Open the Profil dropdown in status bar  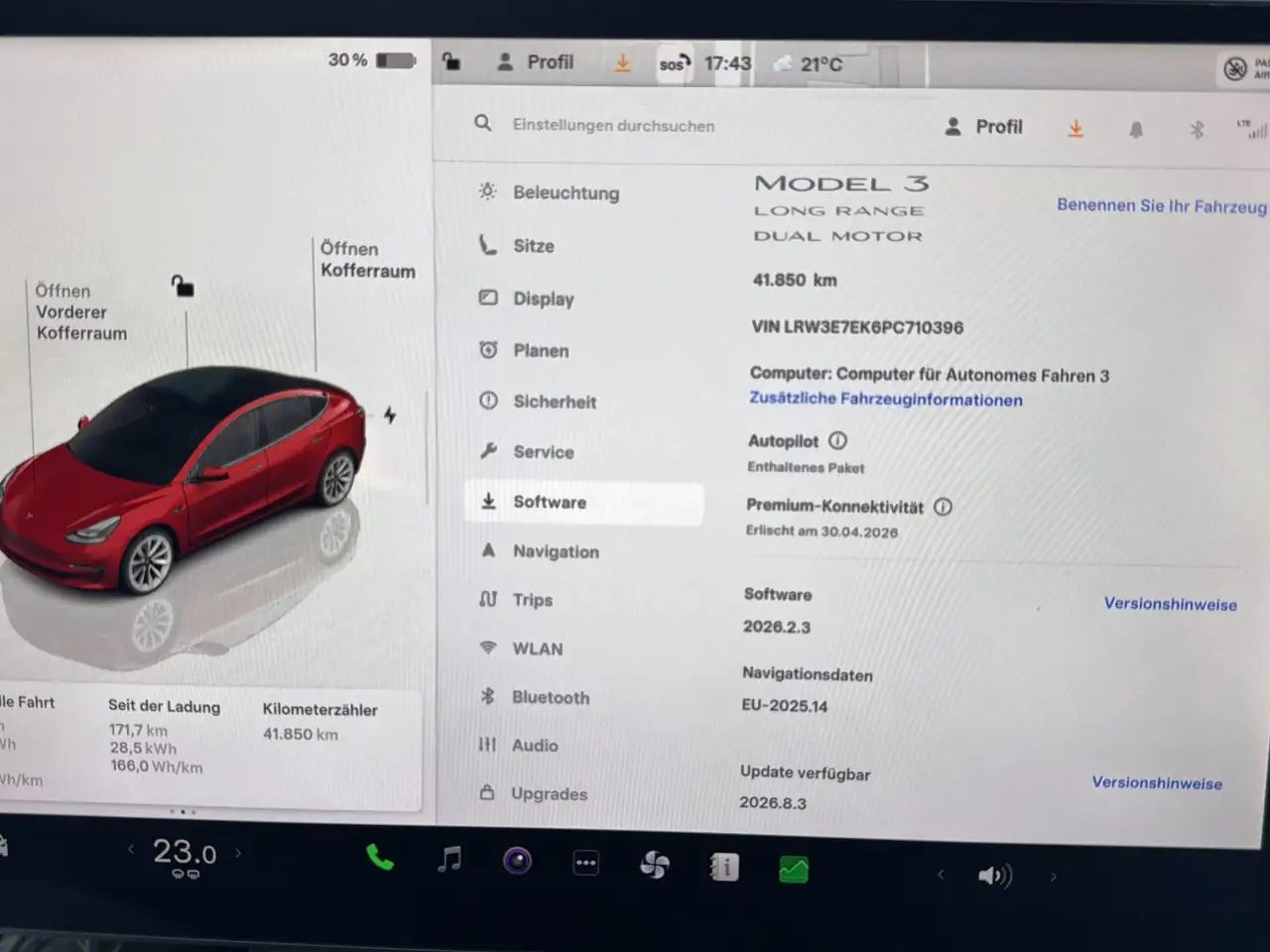pyautogui.click(x=536, y=62)
